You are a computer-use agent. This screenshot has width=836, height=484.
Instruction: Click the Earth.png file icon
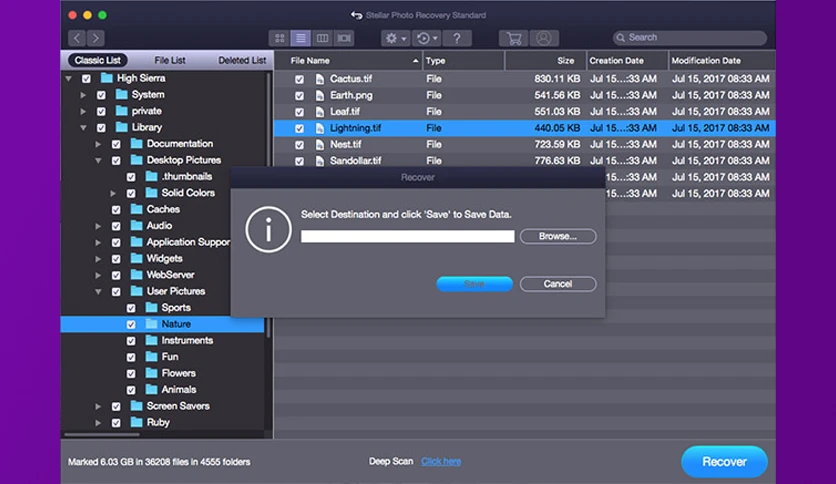click(319, 95)
